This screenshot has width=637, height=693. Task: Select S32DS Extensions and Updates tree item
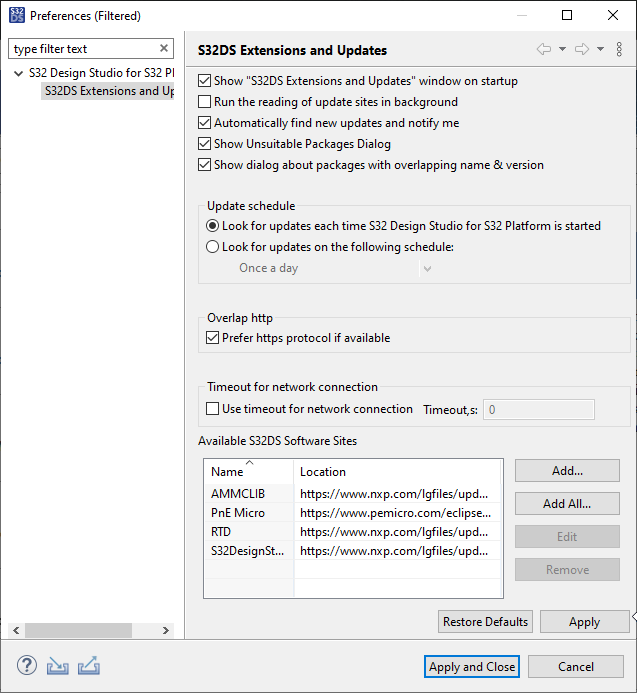[108, 91]
